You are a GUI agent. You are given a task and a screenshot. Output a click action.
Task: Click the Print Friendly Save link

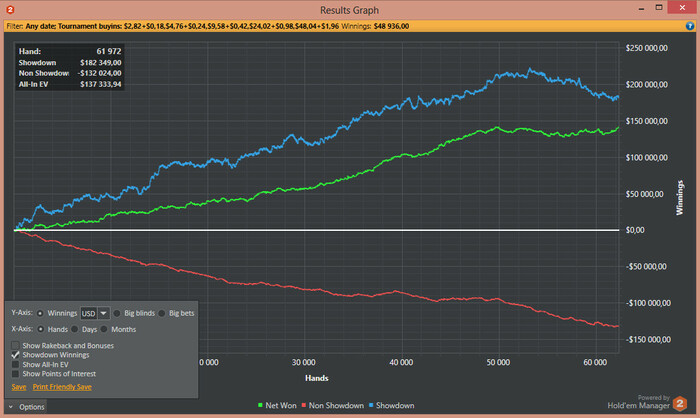click(x=62, y=387)
